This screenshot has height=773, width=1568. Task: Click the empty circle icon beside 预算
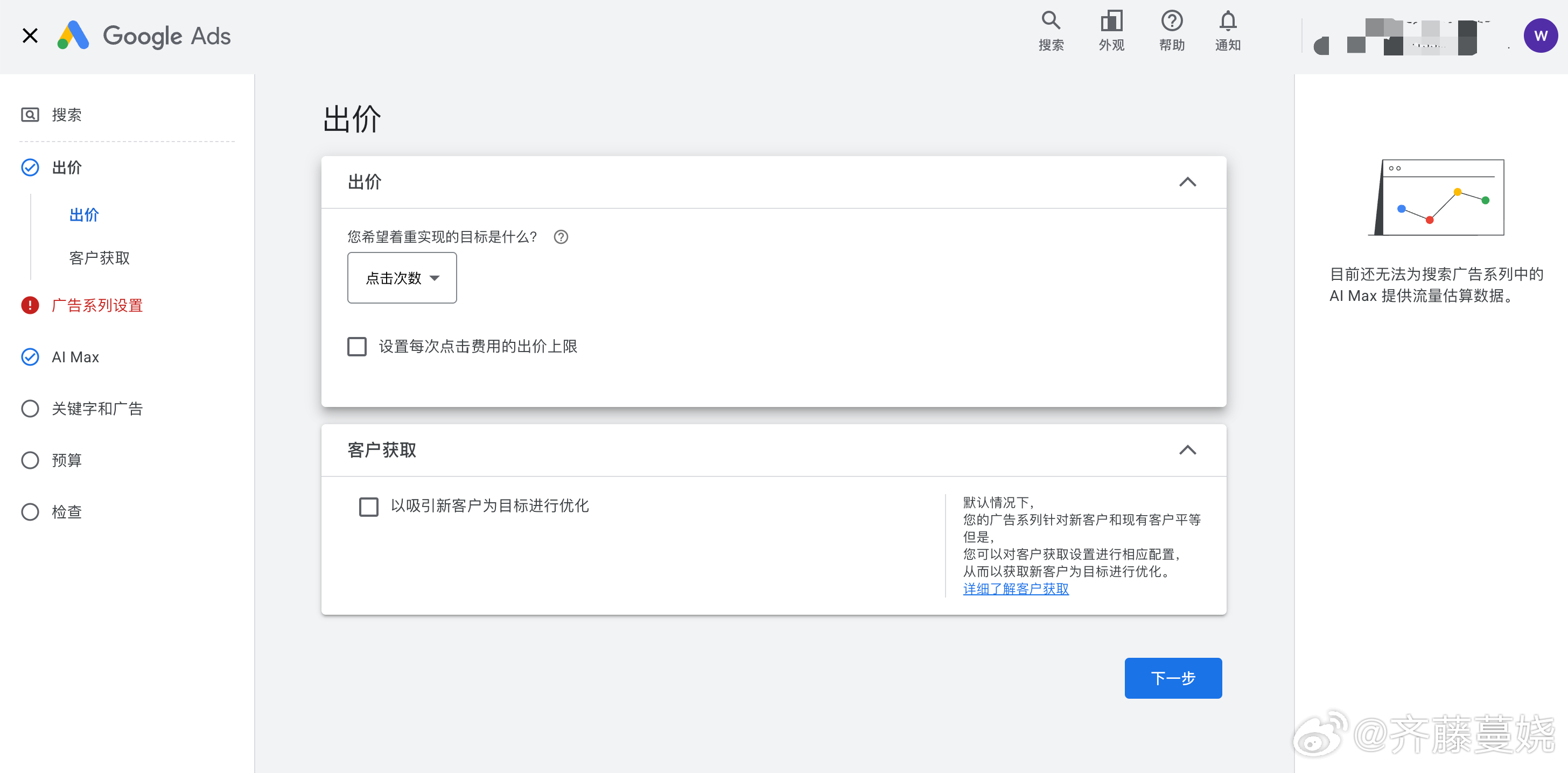[x=30, y=460]
